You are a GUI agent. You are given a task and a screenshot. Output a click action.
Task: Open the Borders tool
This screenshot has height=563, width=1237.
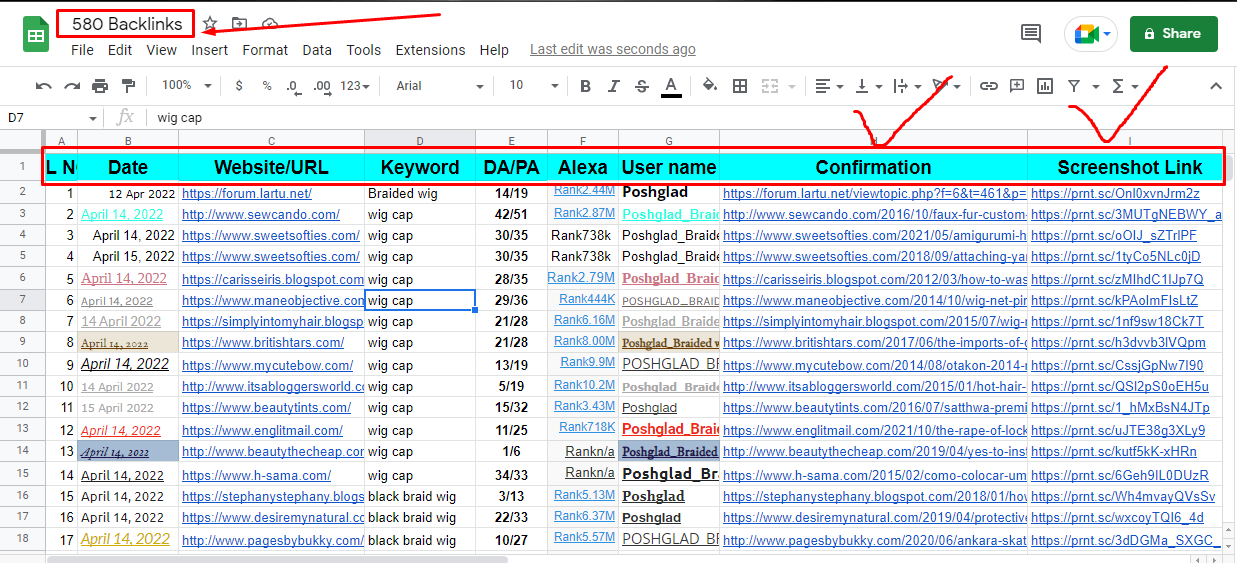740,86
